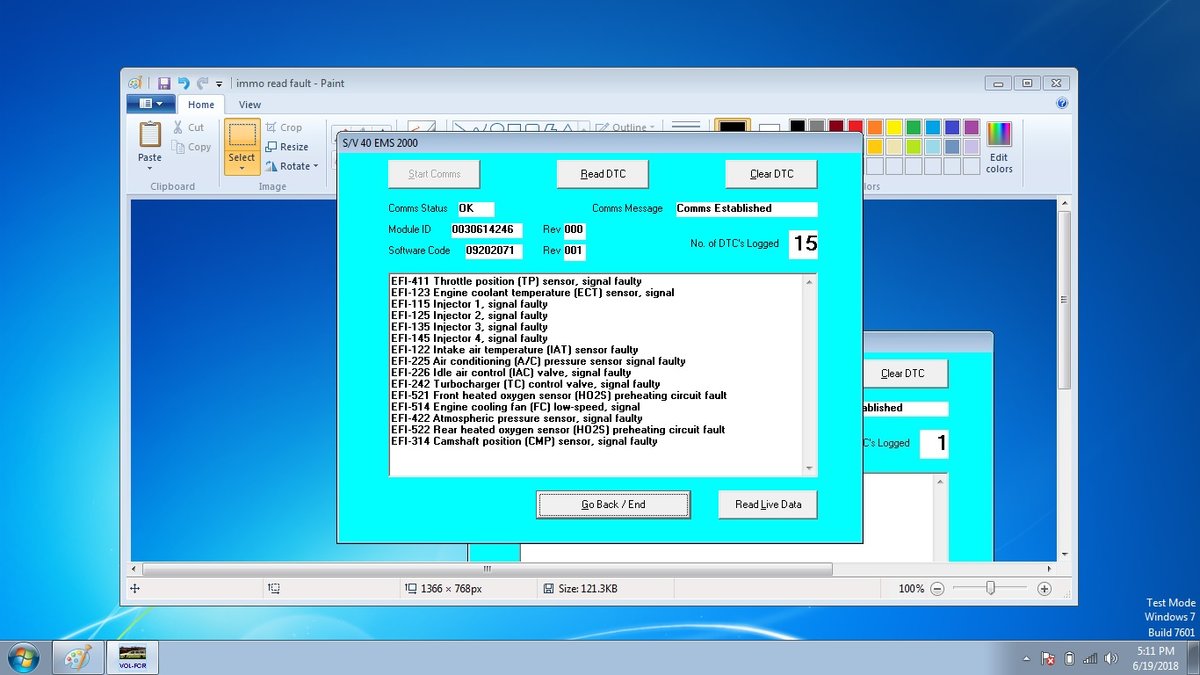Screen dimensions: 1200x675
Task: Open the Paint application menu
Action: click(x=150, y=104)
